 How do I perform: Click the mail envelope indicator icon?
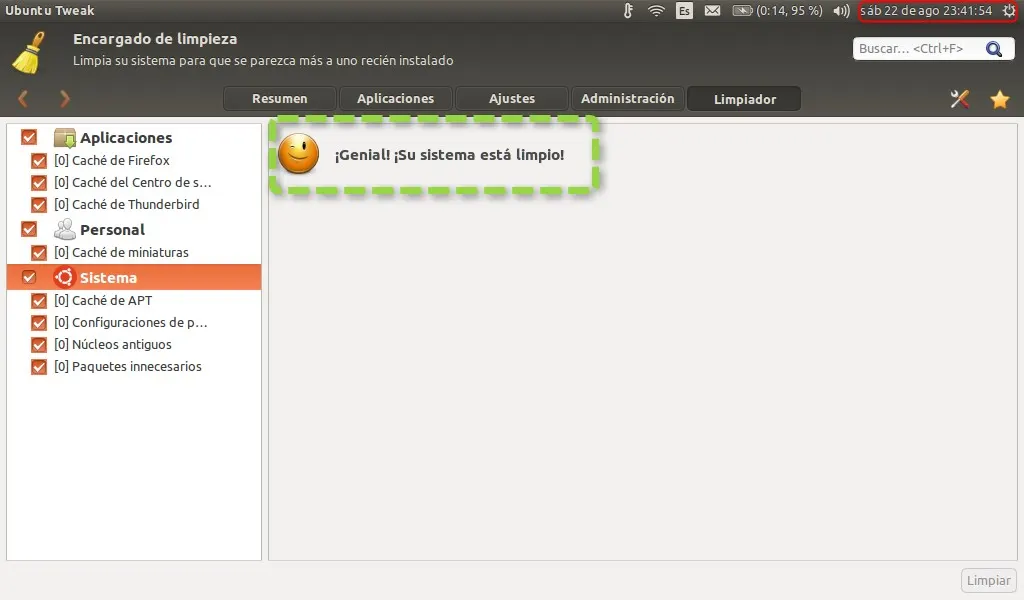(712, 11)
